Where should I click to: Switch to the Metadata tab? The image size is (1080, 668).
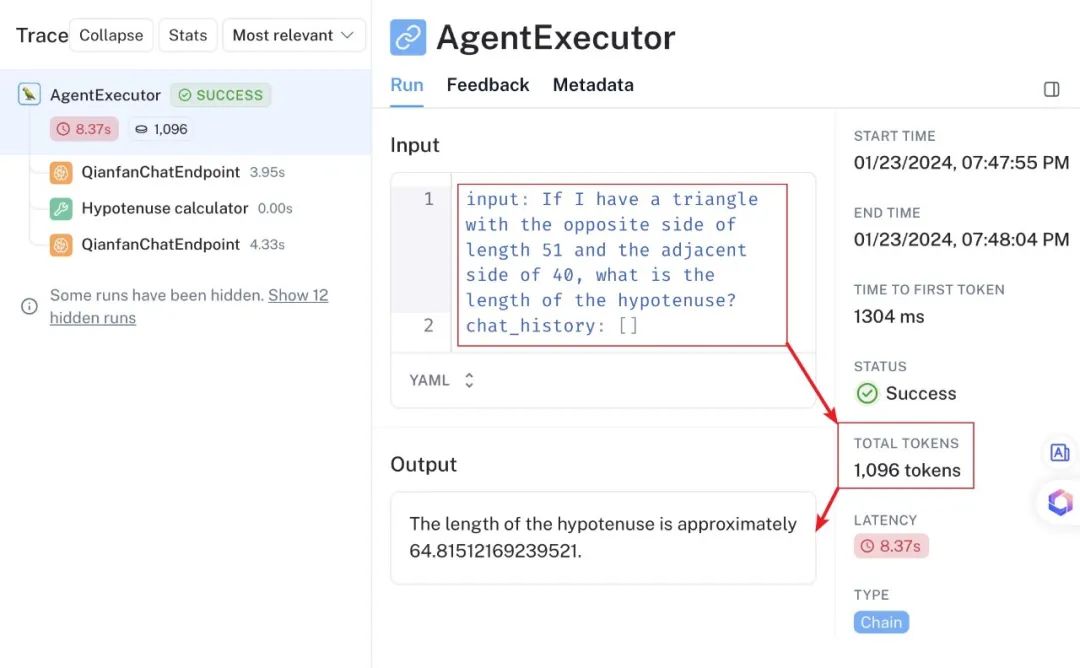(593, 85)
